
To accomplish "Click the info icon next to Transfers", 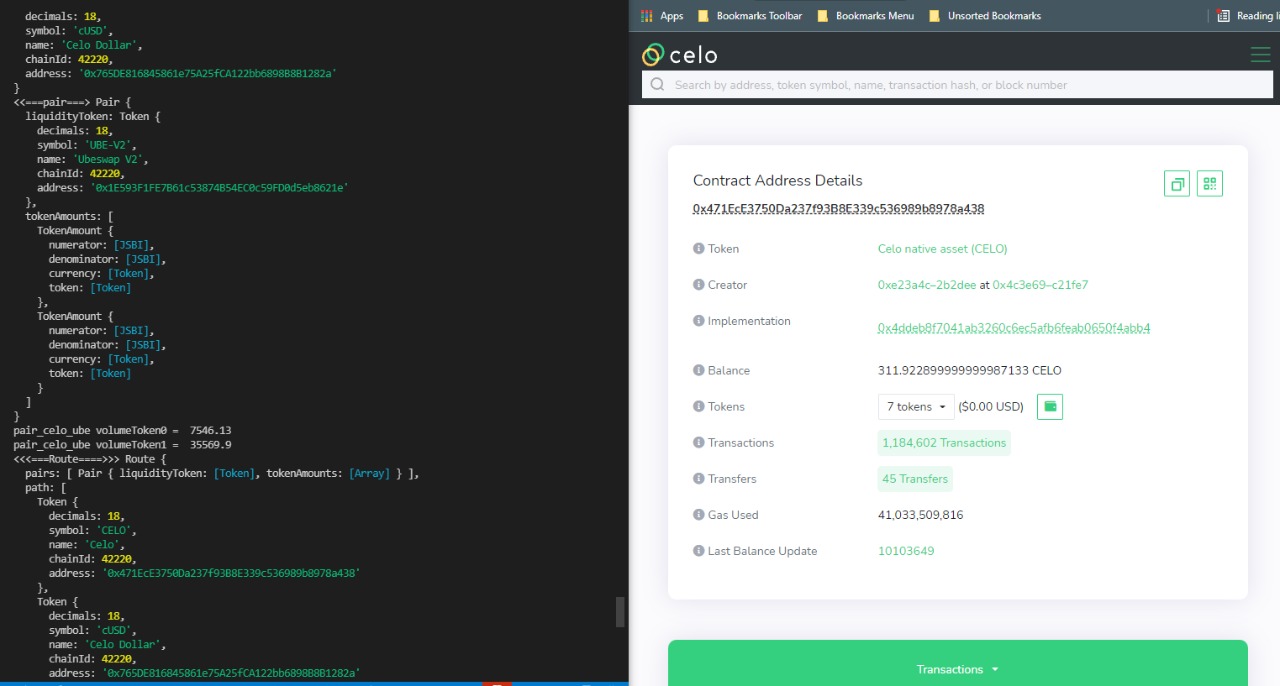I will click(x=698, y=478).
